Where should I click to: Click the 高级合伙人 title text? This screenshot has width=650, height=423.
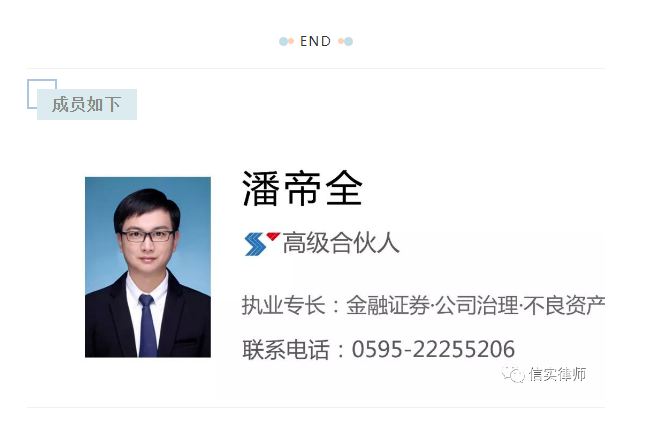341,243
